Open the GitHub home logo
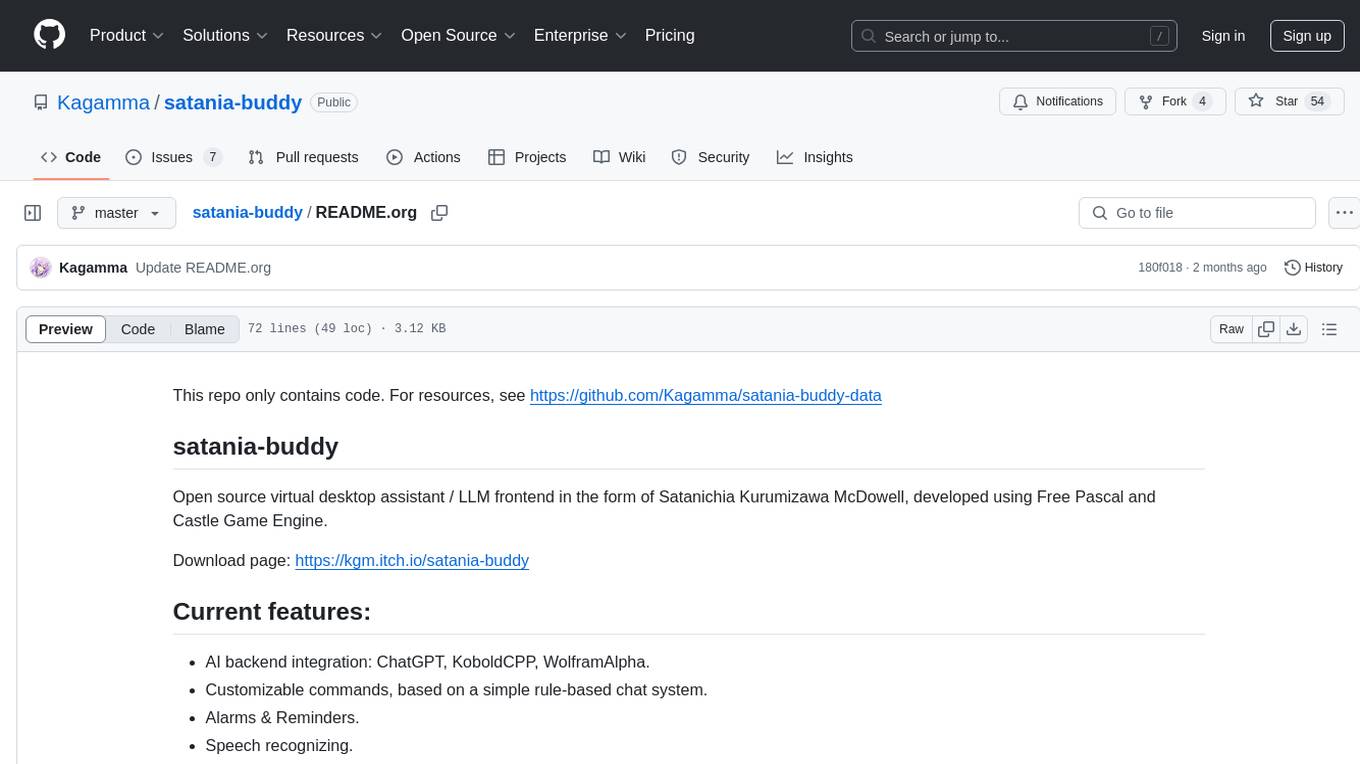The height and width of the screenshot is (764, 1360). [49, 35]
